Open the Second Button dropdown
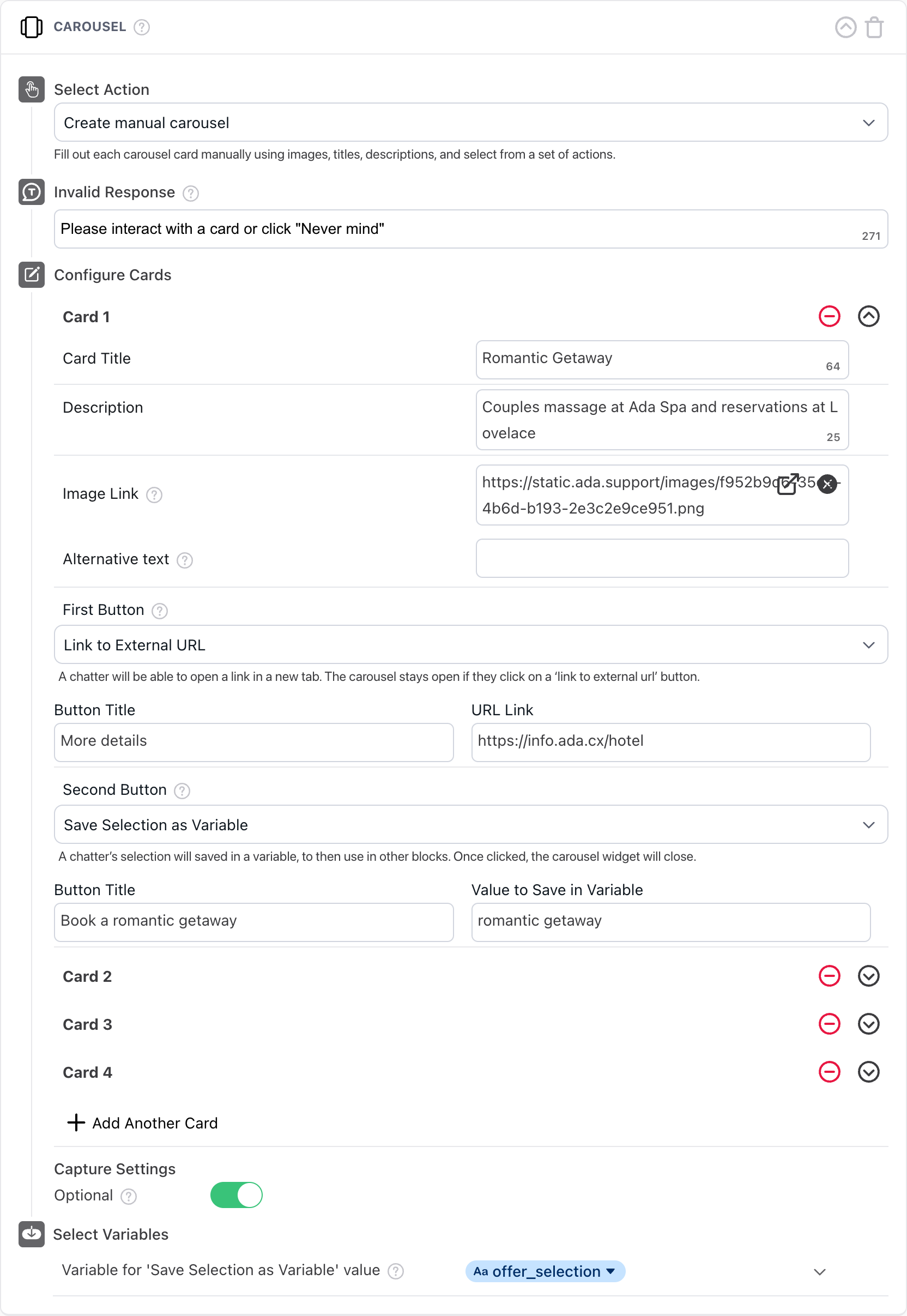907x1316 pixels. [869, 824]
